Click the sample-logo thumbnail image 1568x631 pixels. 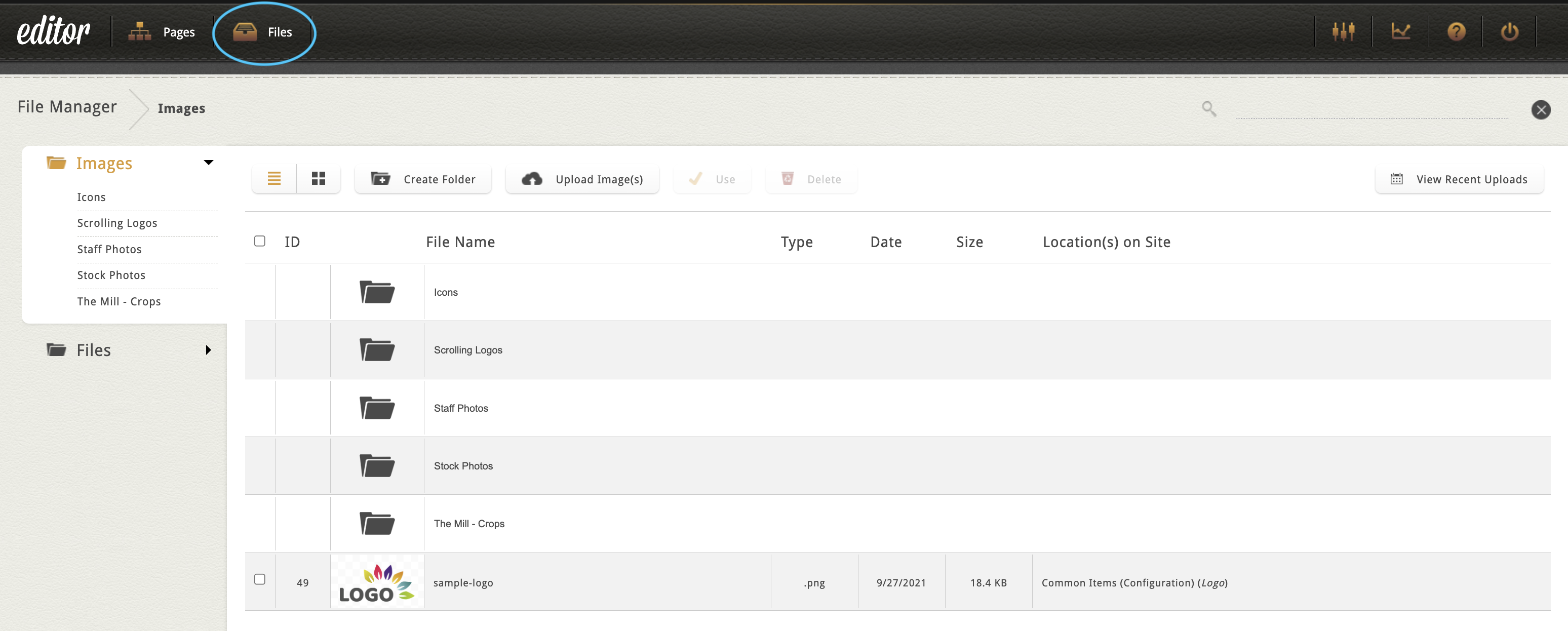click(377, 582)
